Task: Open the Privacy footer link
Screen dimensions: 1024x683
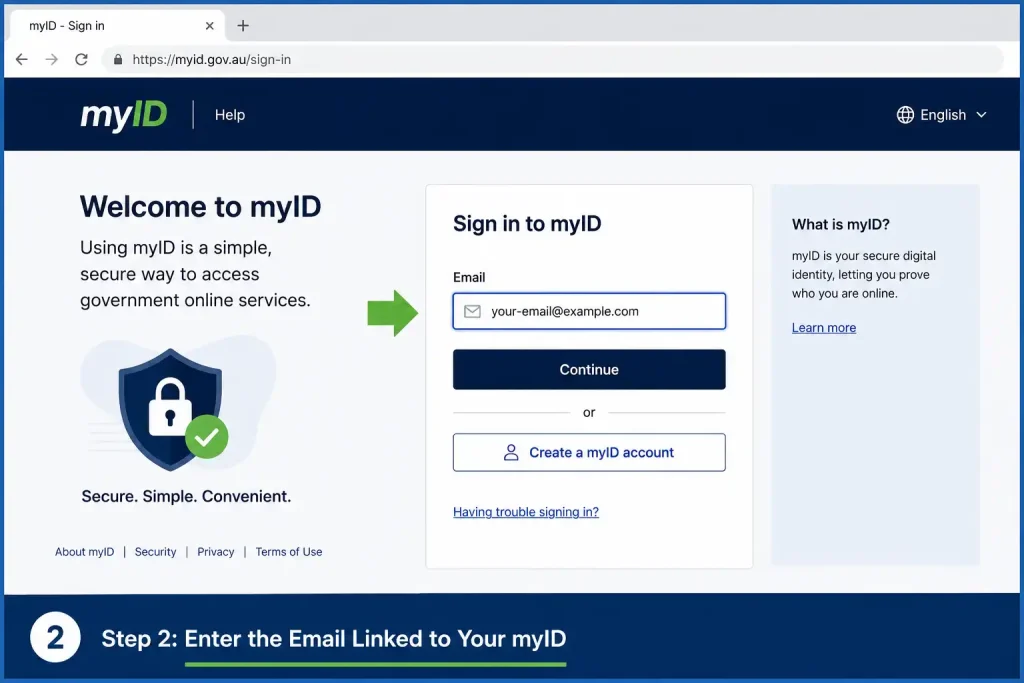Action: pyautogui.click(x=216, y=552)
